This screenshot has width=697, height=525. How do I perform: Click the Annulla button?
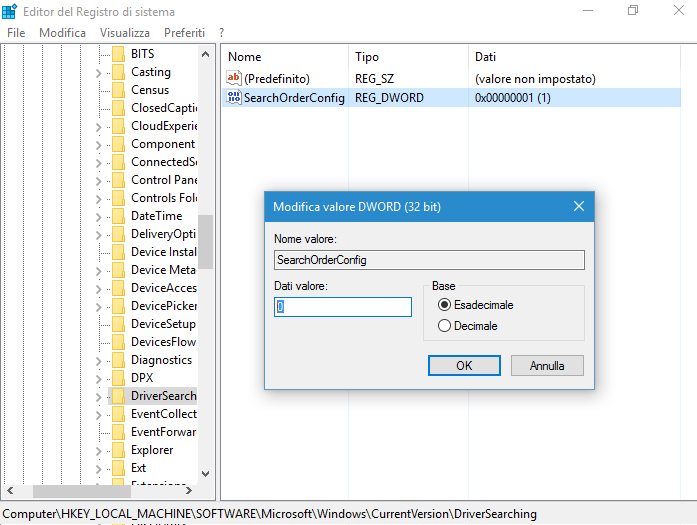tap(547, 366)
